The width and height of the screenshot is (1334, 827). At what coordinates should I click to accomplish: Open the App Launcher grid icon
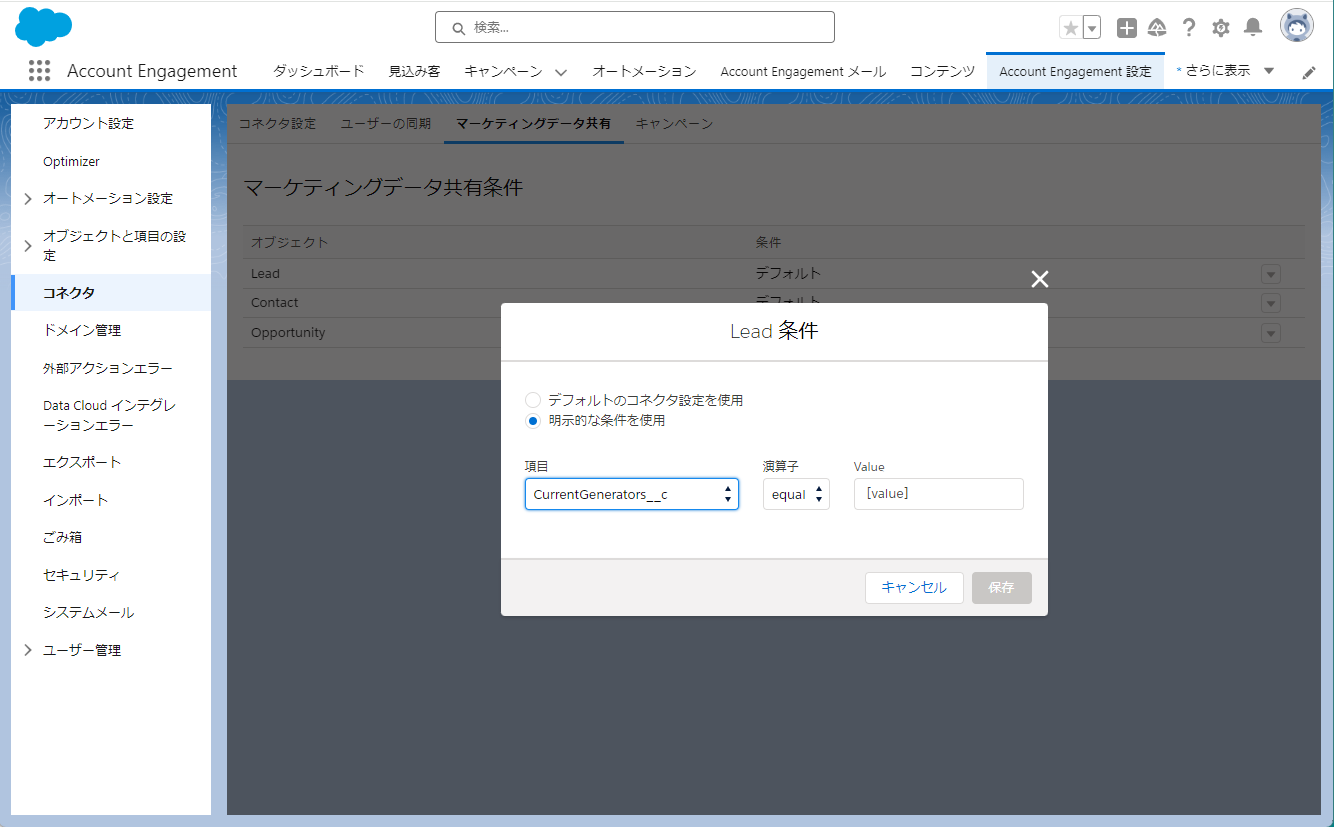39,70
